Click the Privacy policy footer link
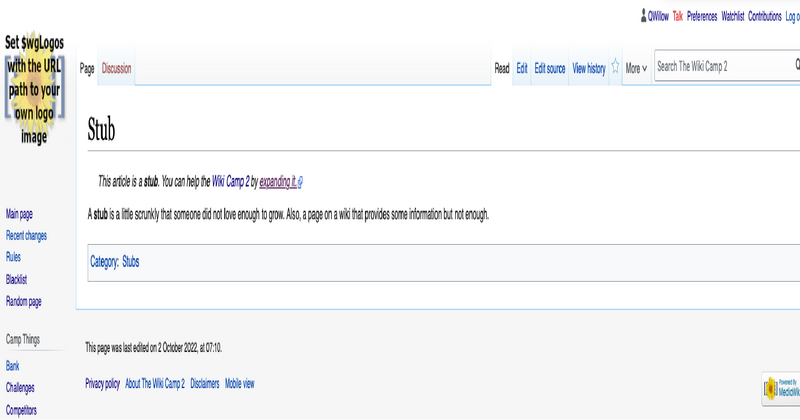The image size is (800, 420). click(x=102, y=383)
